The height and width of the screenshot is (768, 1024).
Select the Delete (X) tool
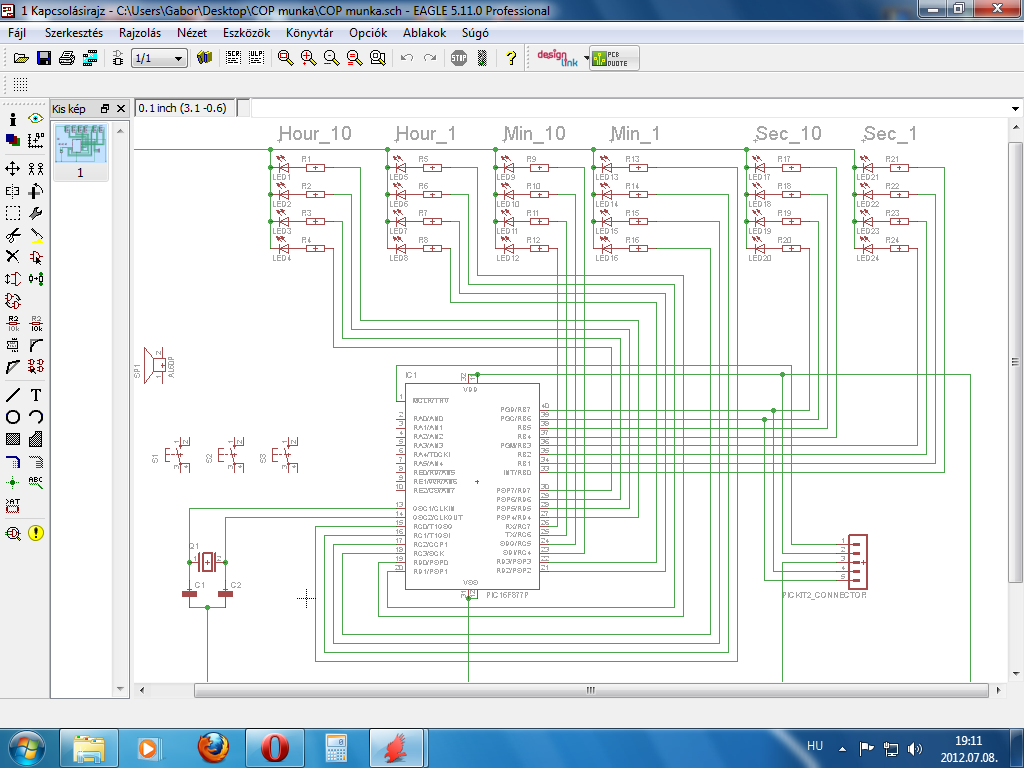12,257
